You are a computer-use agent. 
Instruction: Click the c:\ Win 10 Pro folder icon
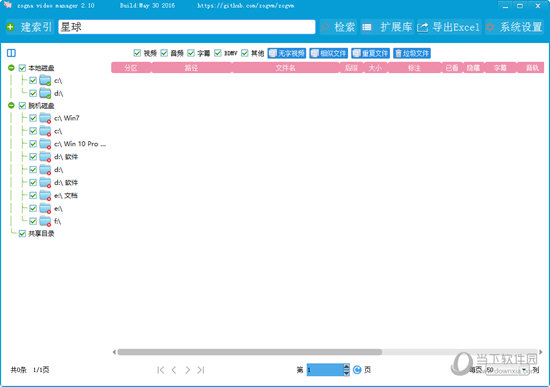tap(45, 144)
